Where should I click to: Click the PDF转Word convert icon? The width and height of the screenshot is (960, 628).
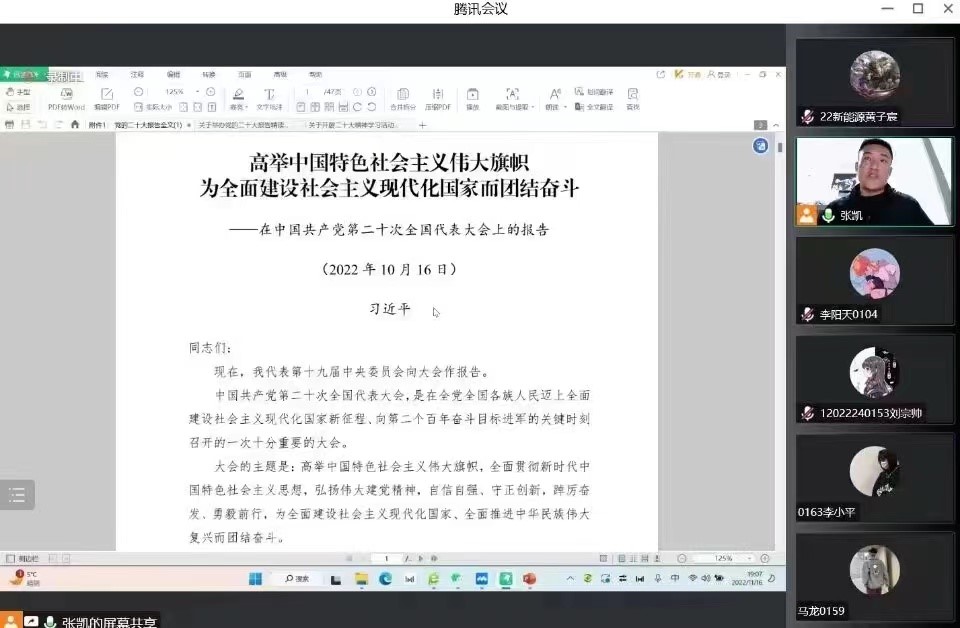tap(68, 98)
